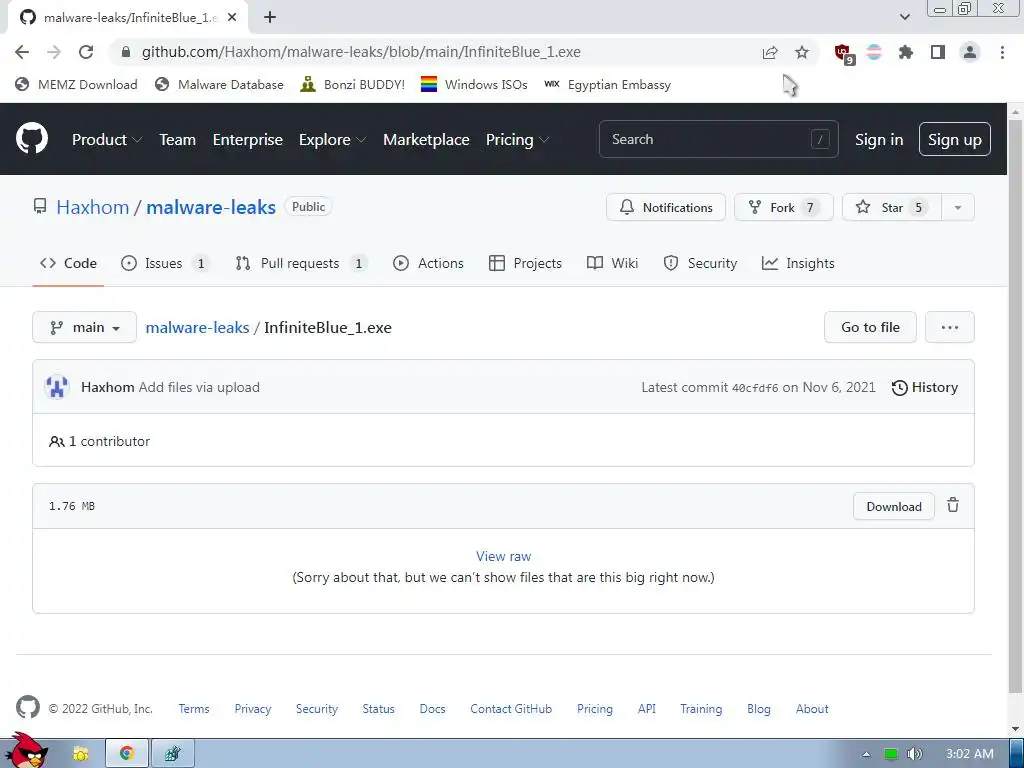View file History link
Image resolution: width=1024 pixels, height=768 pixels.
[x=925, y=387]
